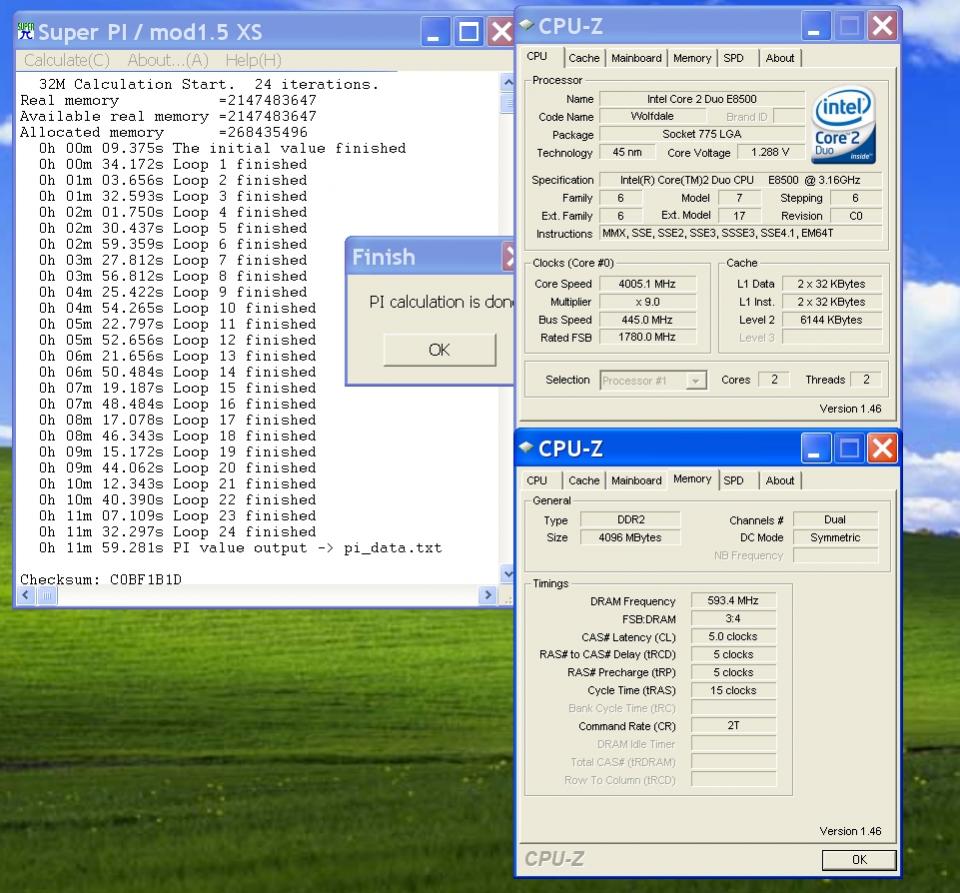Viewport: 960px width, 893px height.
Task: Click the memory Size field 4096 MBytes
Action: click(x=630, y=537)
